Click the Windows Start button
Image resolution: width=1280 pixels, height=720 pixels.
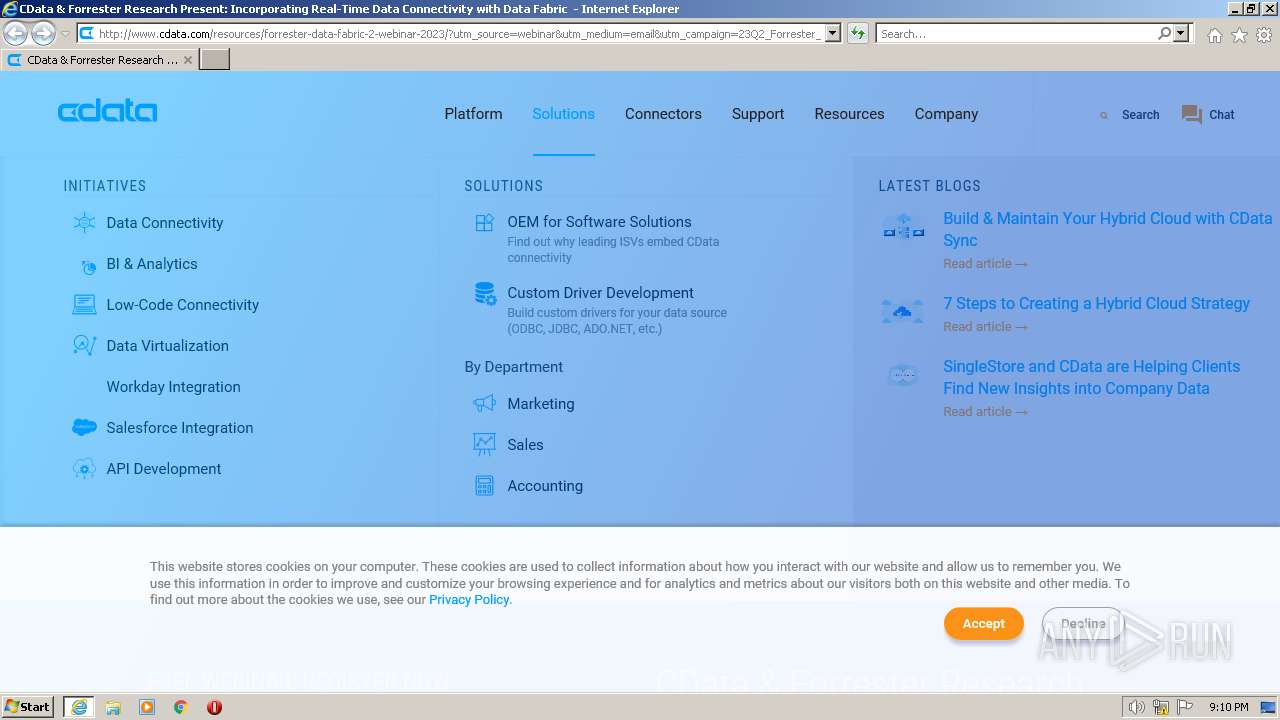pos(27,707)
